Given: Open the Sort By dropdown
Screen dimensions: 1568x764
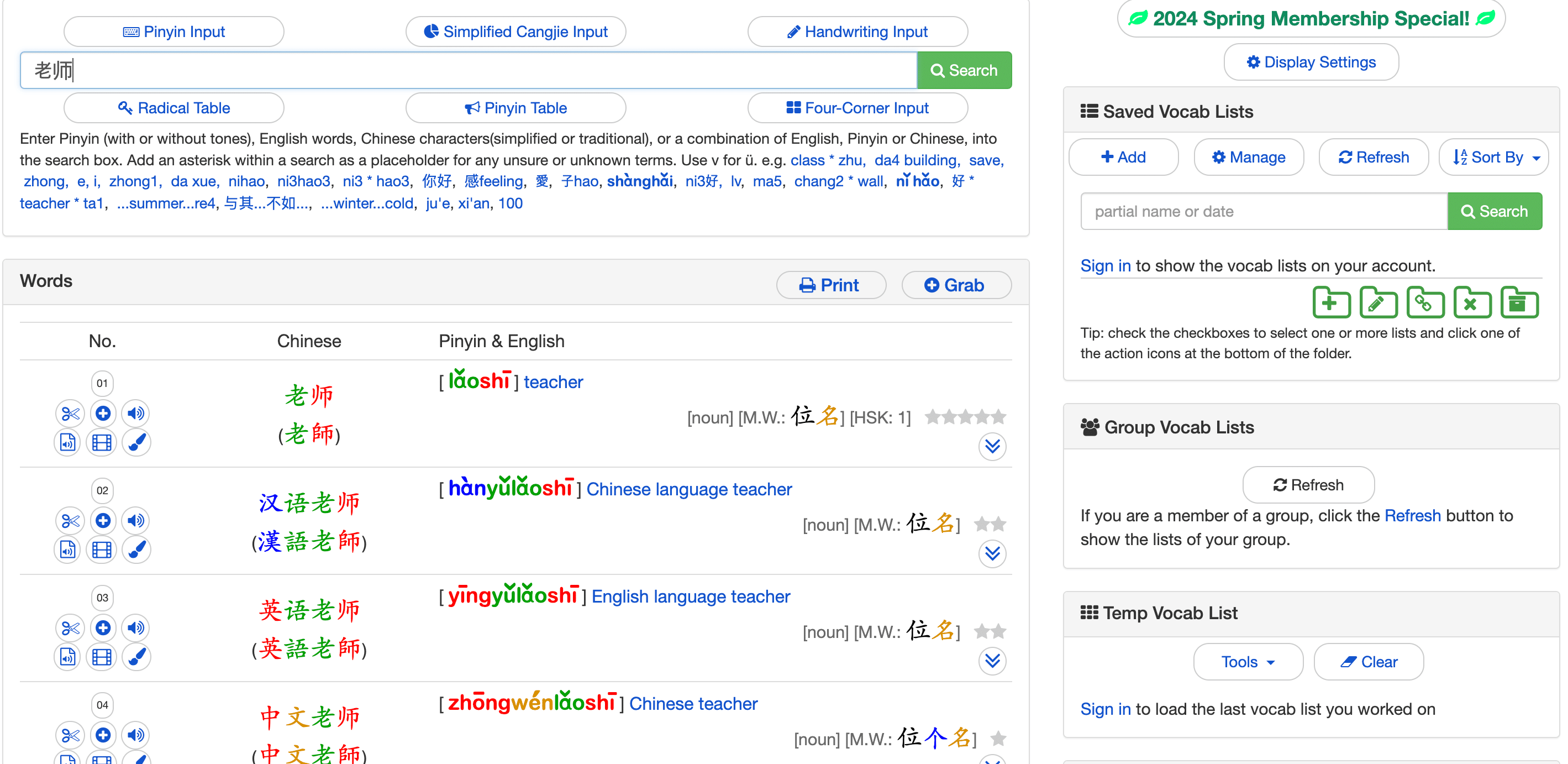Looking at the screenshot, I should point(1495,157).
